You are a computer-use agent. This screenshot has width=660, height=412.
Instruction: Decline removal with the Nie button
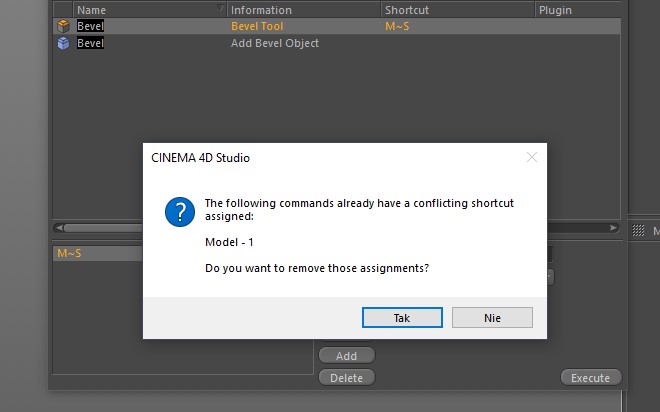pyautogui.click(x=492, y=317)
